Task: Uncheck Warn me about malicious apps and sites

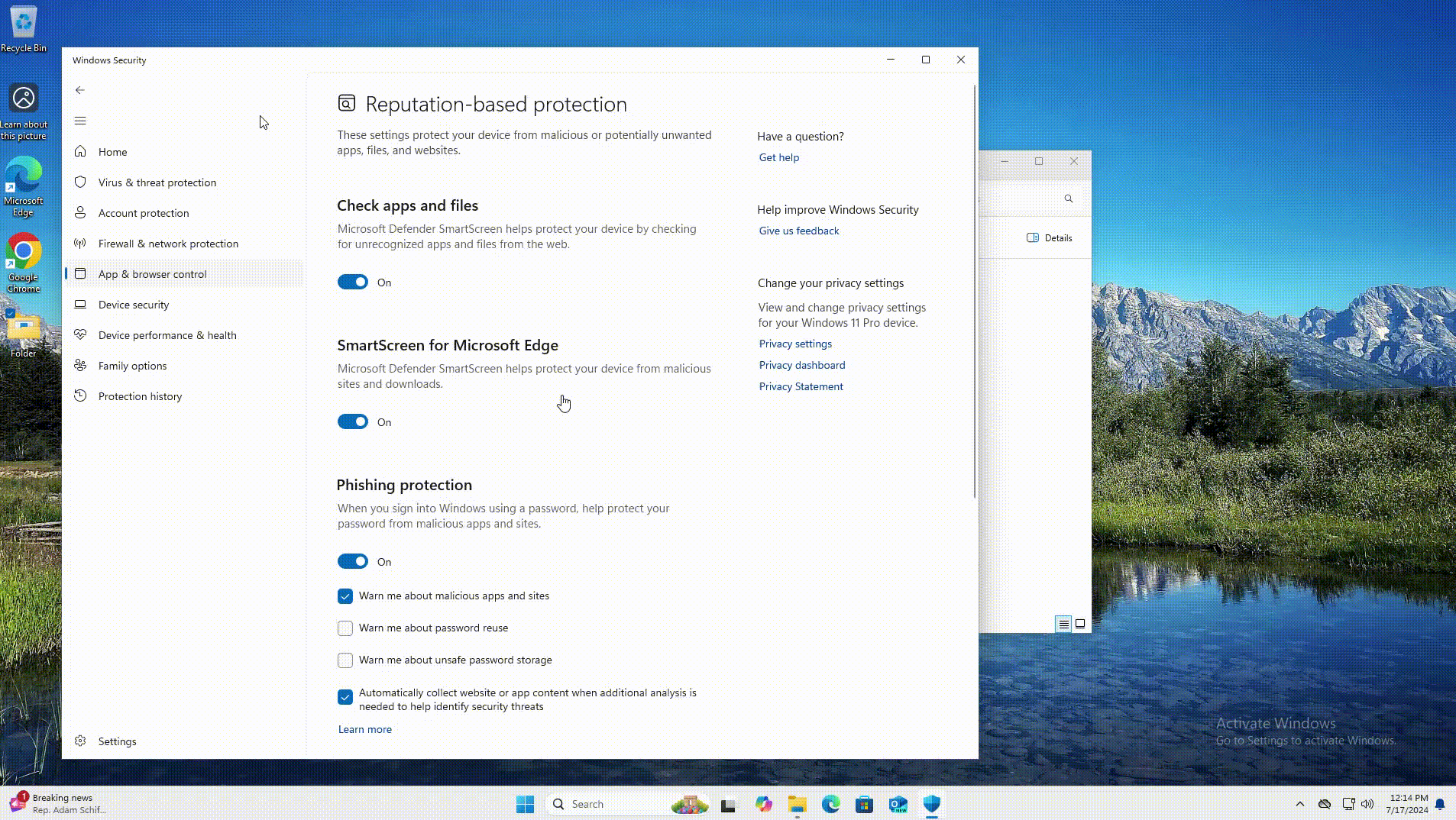Action: click(345, 596)
